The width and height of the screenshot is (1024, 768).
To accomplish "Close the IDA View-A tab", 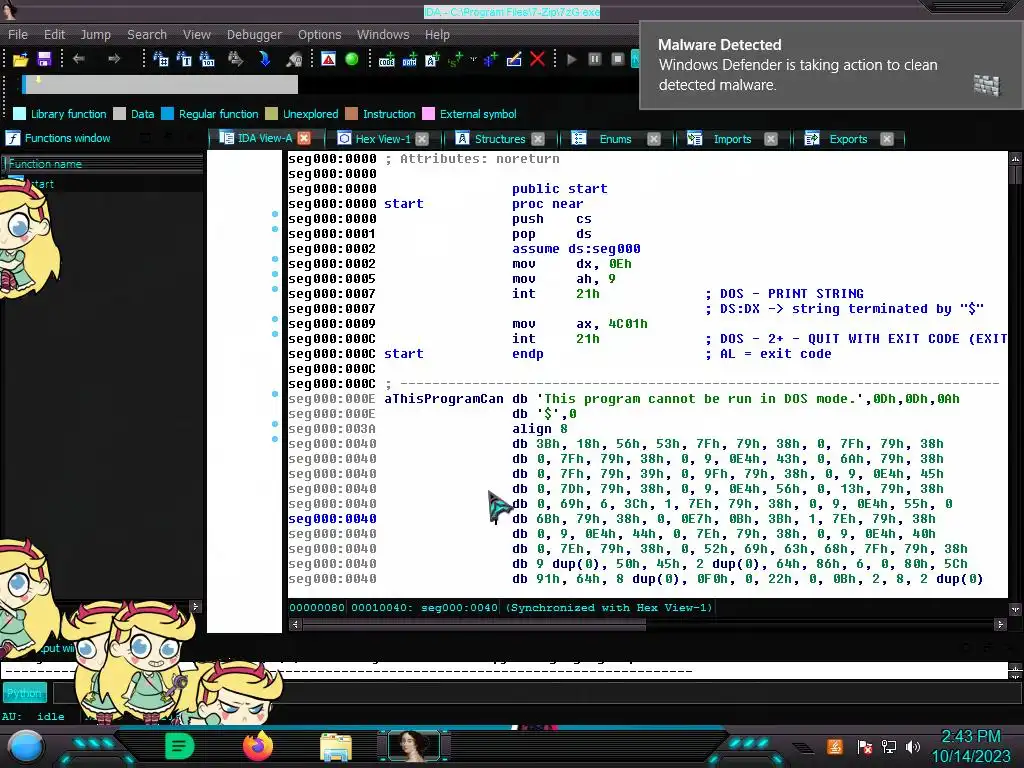I will (304, 138).
